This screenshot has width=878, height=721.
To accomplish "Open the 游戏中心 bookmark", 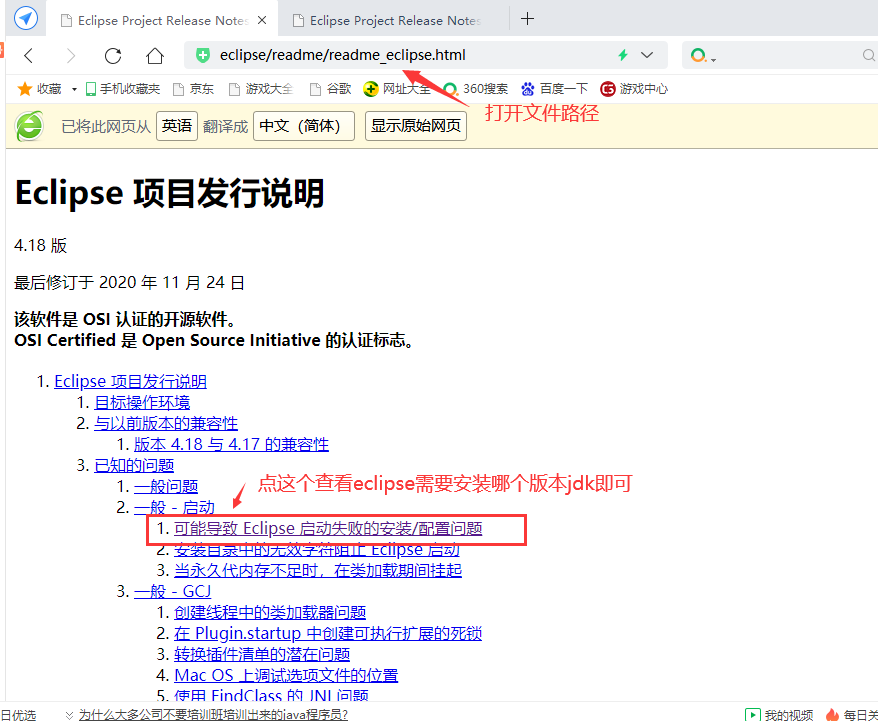I will [x=633, y=88].
